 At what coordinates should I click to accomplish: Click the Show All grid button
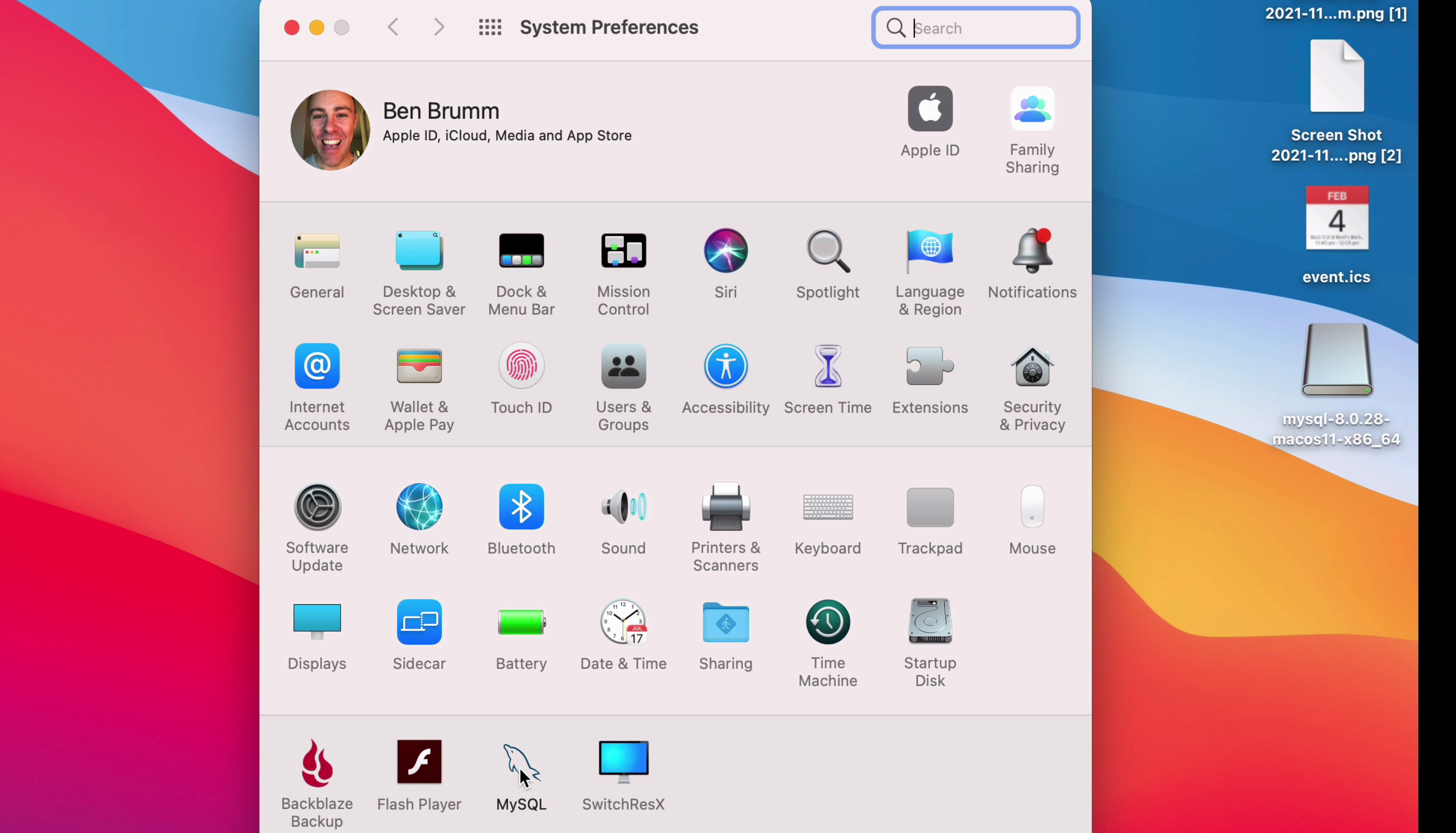[x=490, y=27]
